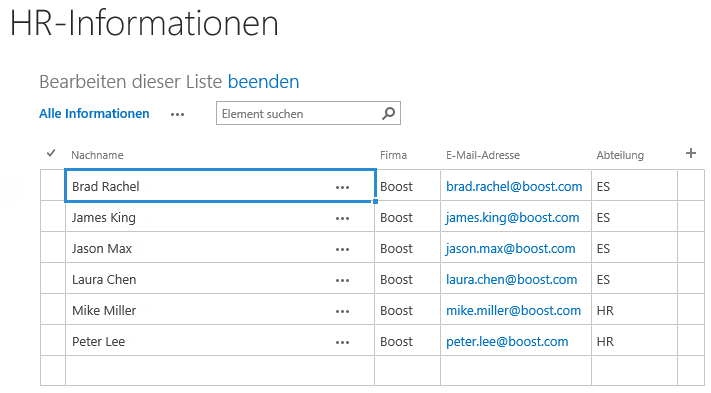Click the beenden link to stop editing
The height and width of the screenshot is (393, 711).
(263, 82)
